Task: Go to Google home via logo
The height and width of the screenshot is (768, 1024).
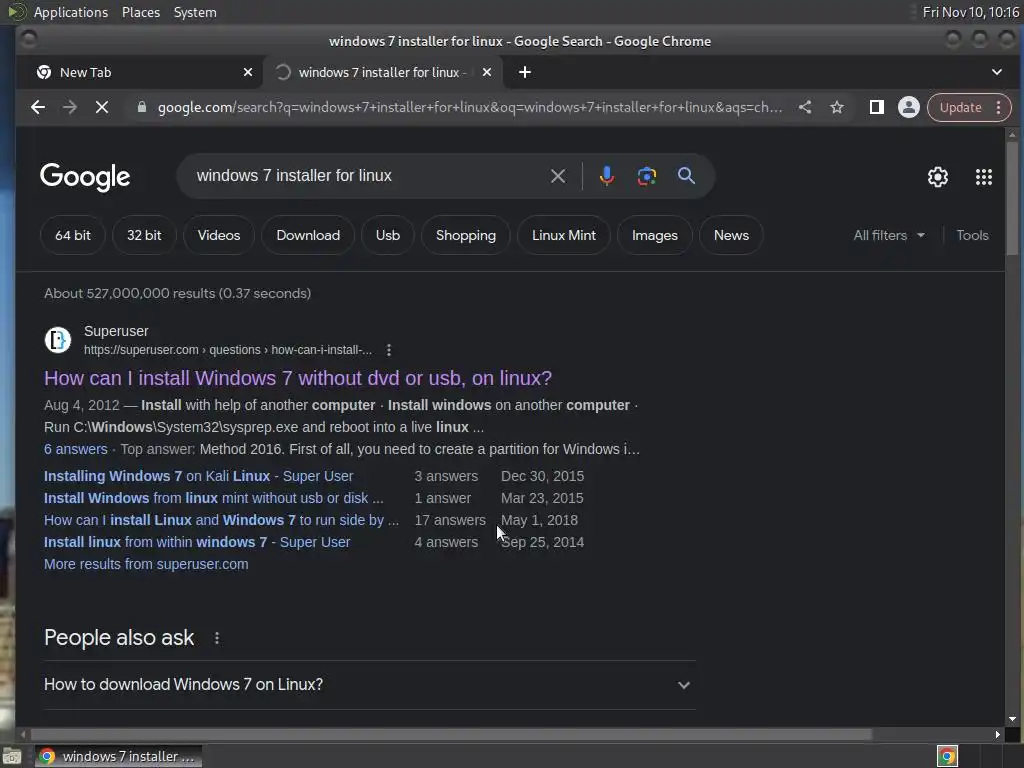Action: [85, 176]
